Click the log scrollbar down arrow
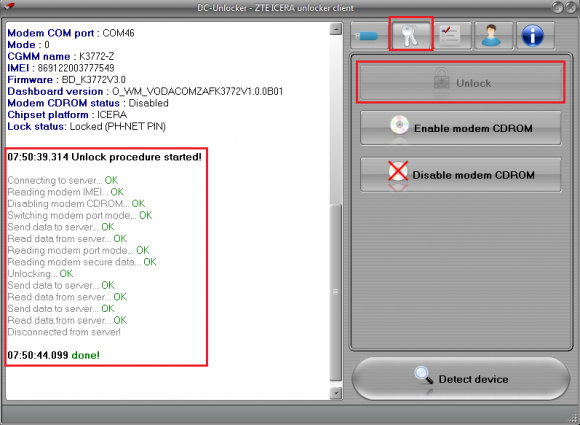 pos(335,392)
